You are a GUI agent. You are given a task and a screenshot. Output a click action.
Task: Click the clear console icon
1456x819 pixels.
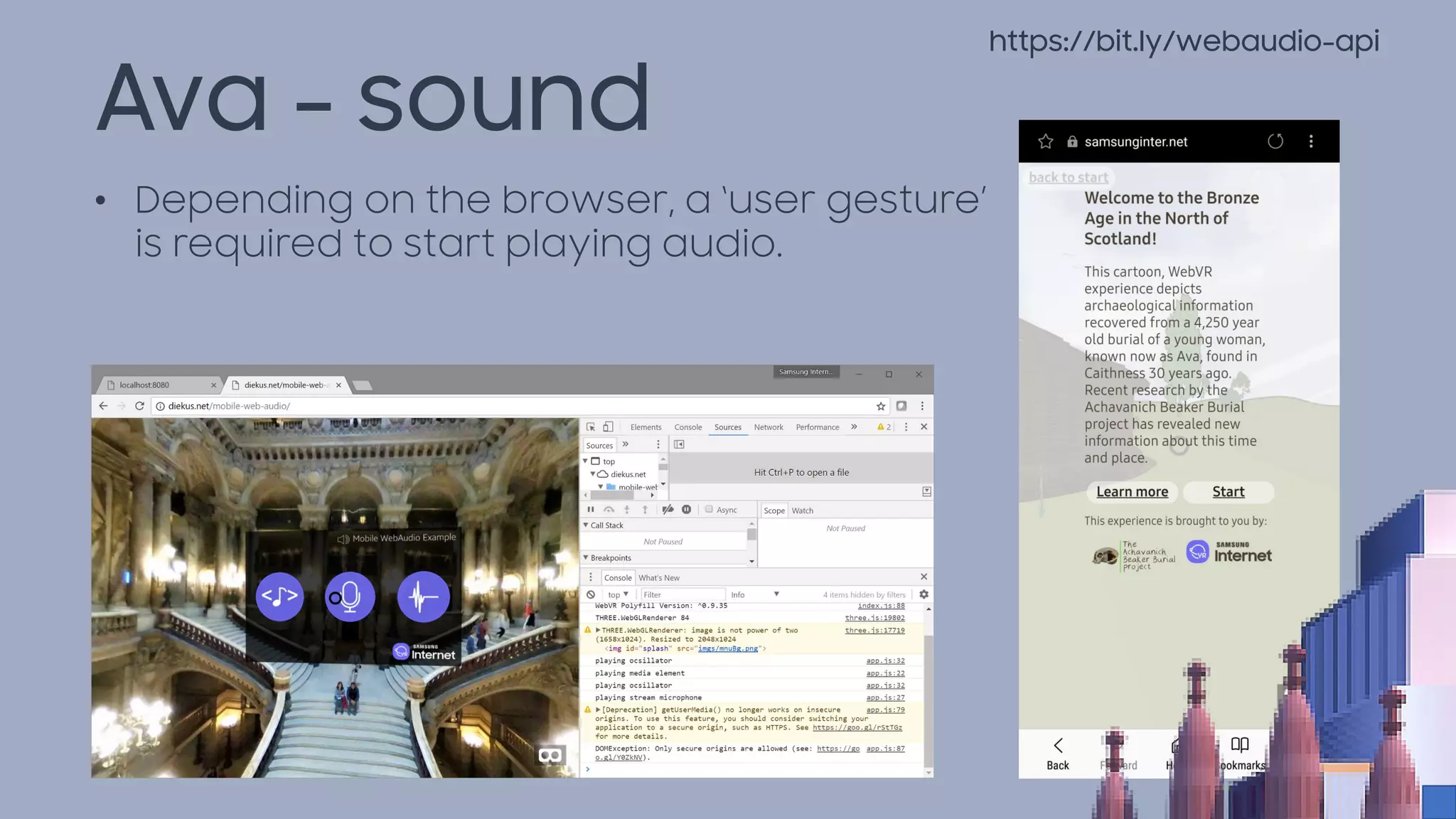(x=591, y=594)
